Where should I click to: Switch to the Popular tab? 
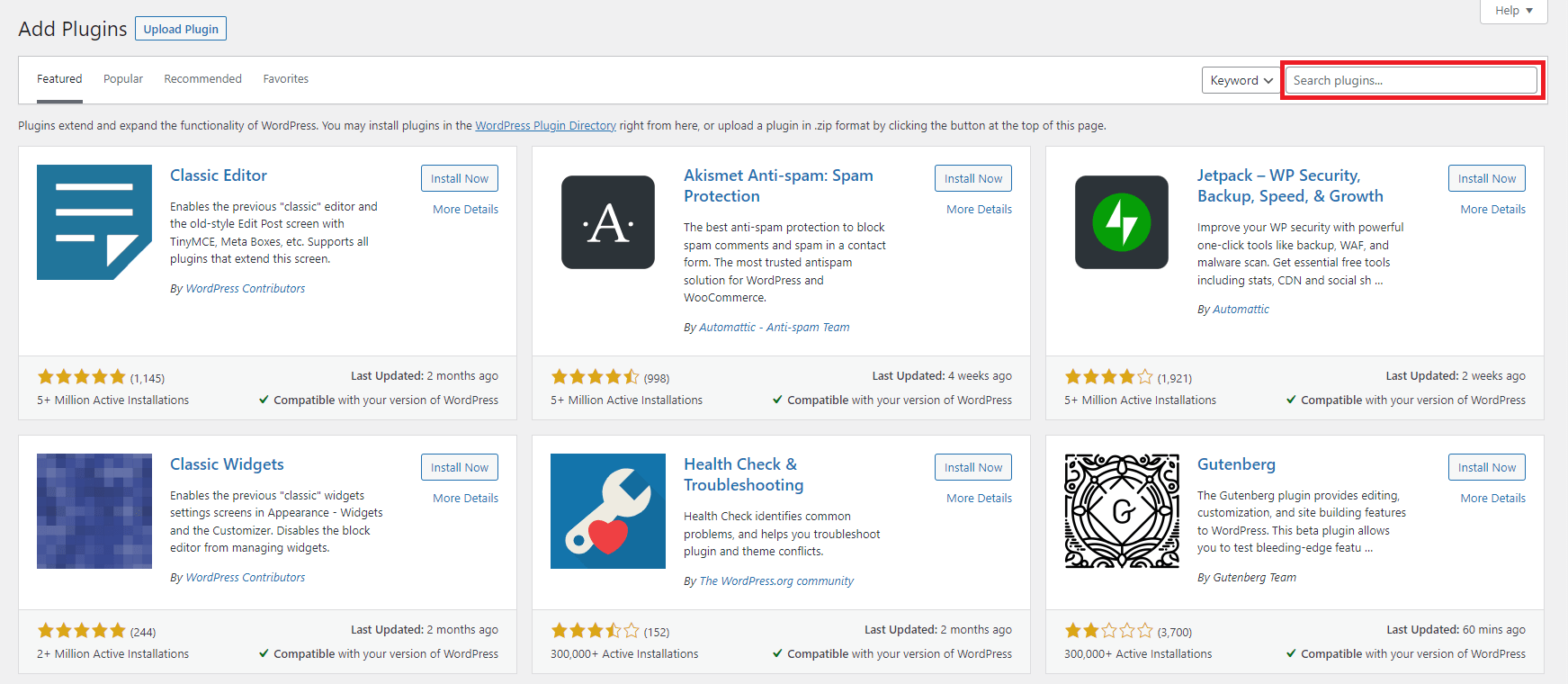point(123,79)
